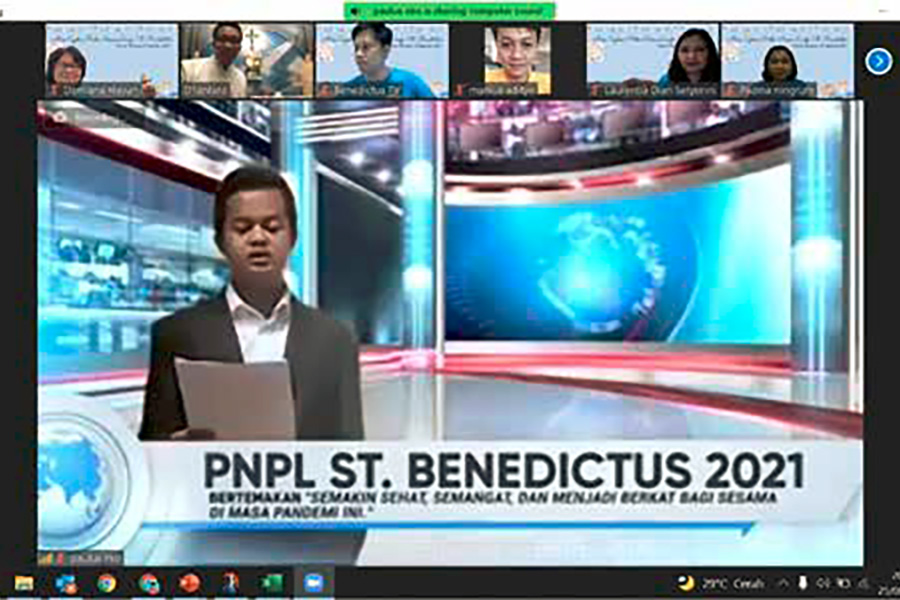
Task: Click the Zoom icon in the taskbar
Action: click(313, 583)
